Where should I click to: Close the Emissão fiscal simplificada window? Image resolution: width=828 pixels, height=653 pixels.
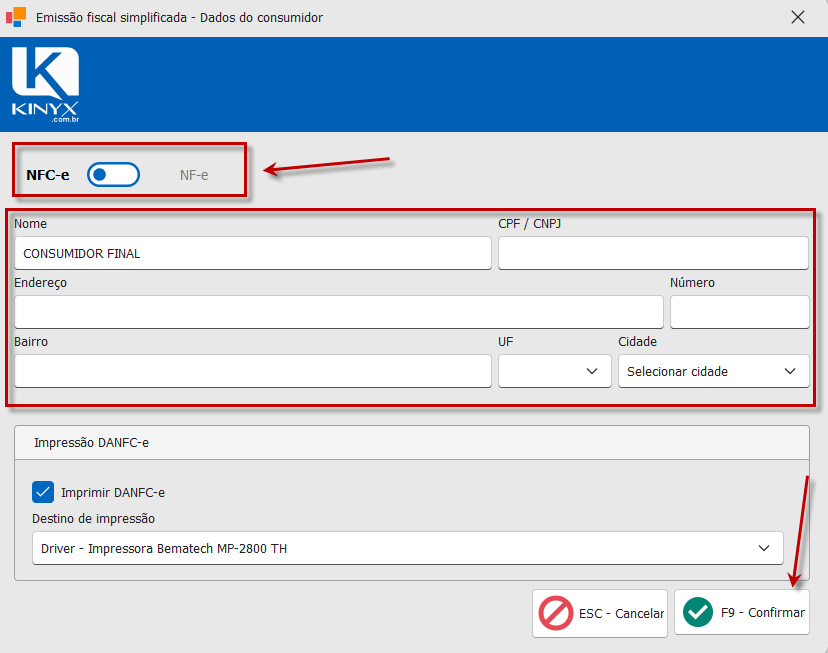[x=798, y=17]
